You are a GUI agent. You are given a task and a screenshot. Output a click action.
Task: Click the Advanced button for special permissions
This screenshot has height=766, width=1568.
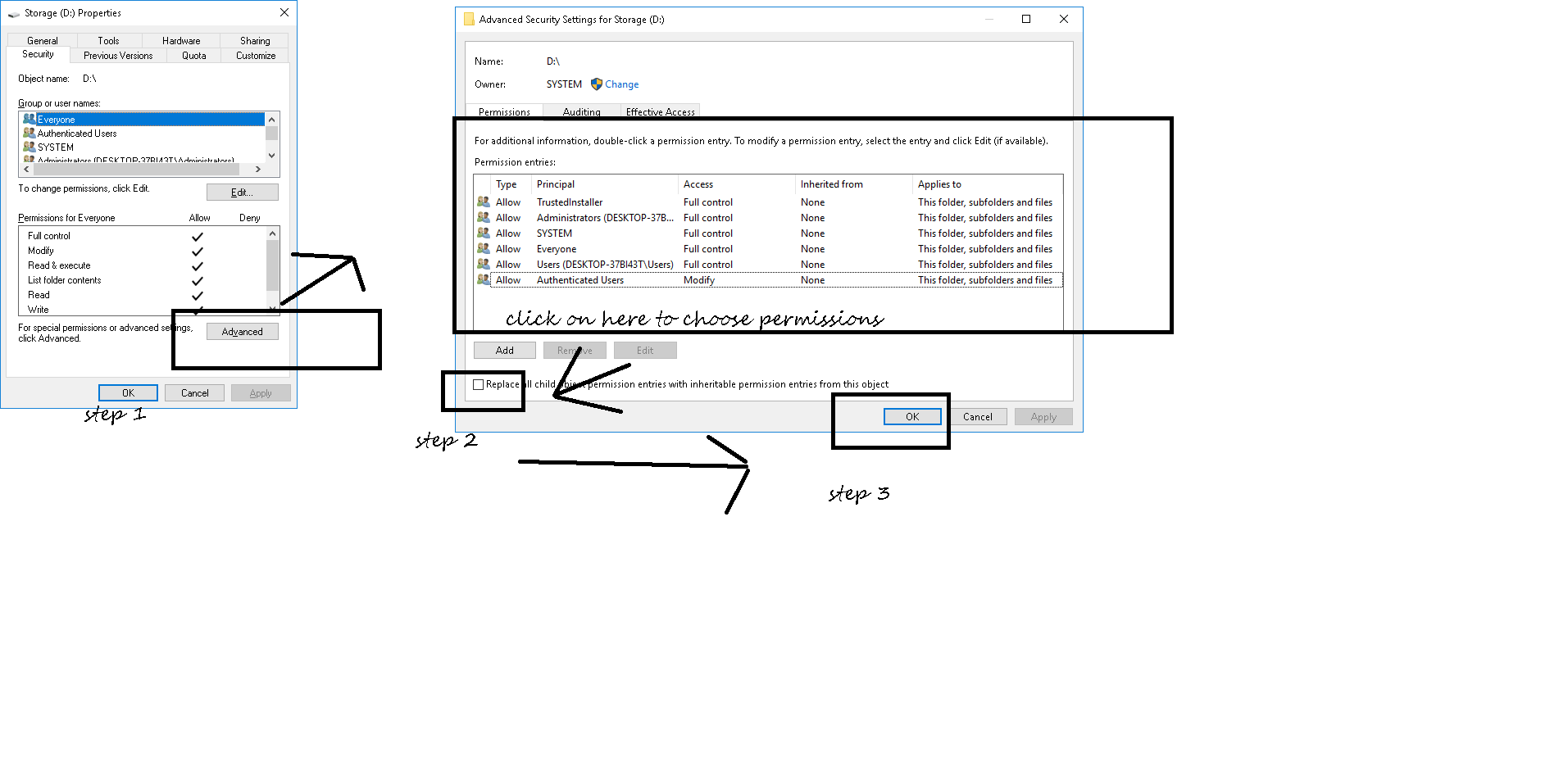(242, 332)
